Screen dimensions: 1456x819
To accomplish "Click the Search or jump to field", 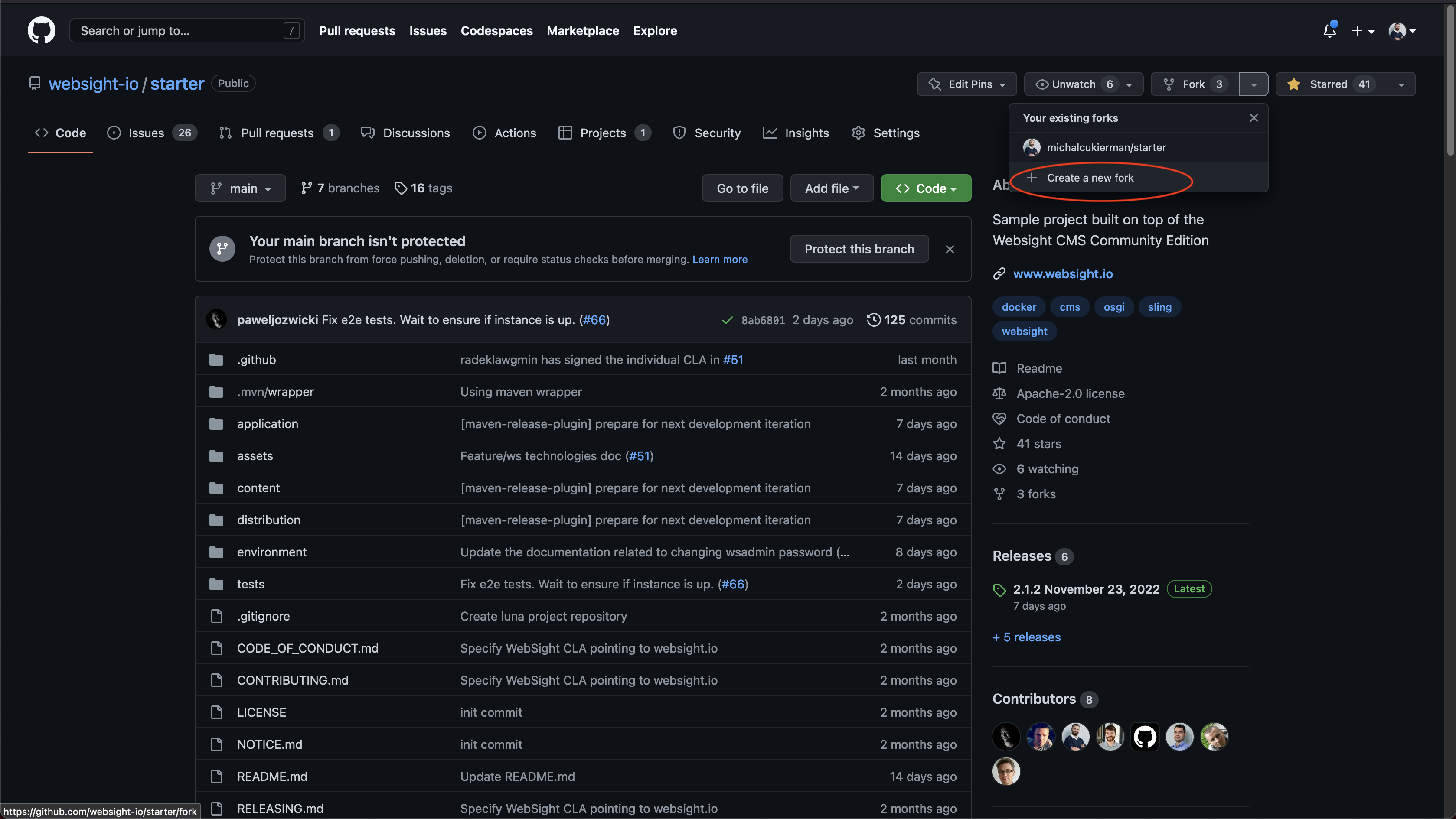I will point(187,30).
